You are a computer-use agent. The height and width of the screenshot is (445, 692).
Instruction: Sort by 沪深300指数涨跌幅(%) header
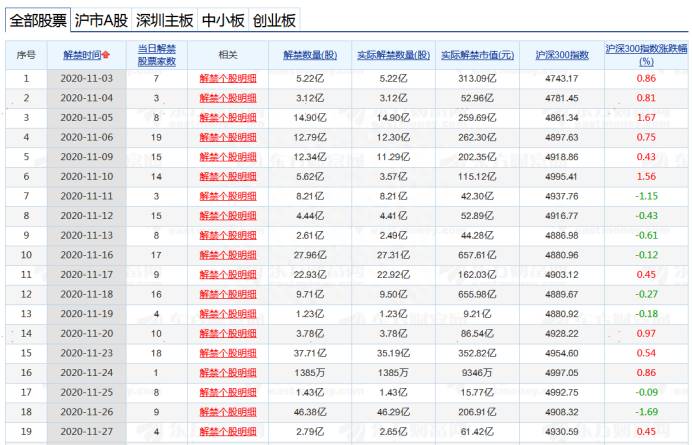coord(646,55)
